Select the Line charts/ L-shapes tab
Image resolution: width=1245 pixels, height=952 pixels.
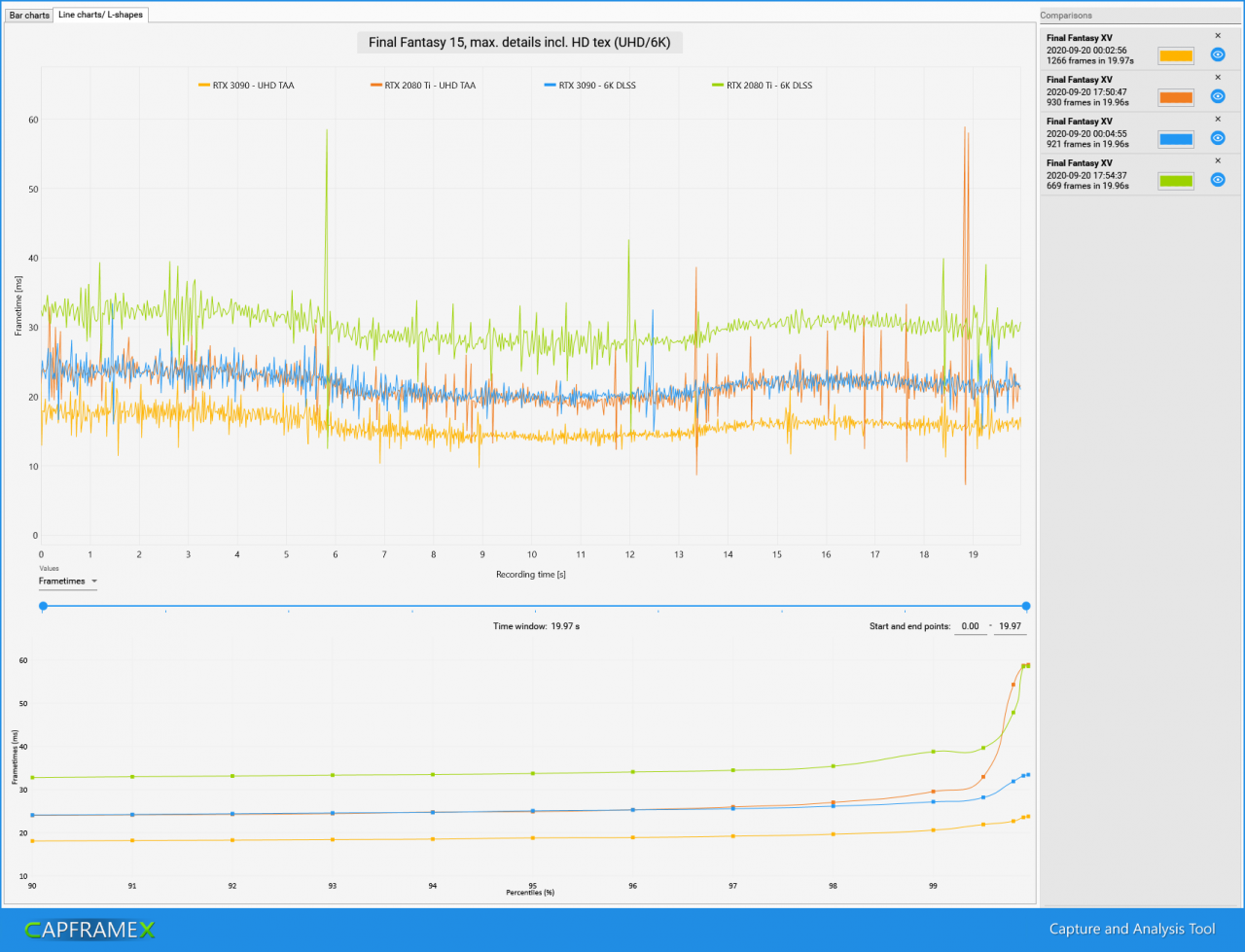(x=100, y=15)
